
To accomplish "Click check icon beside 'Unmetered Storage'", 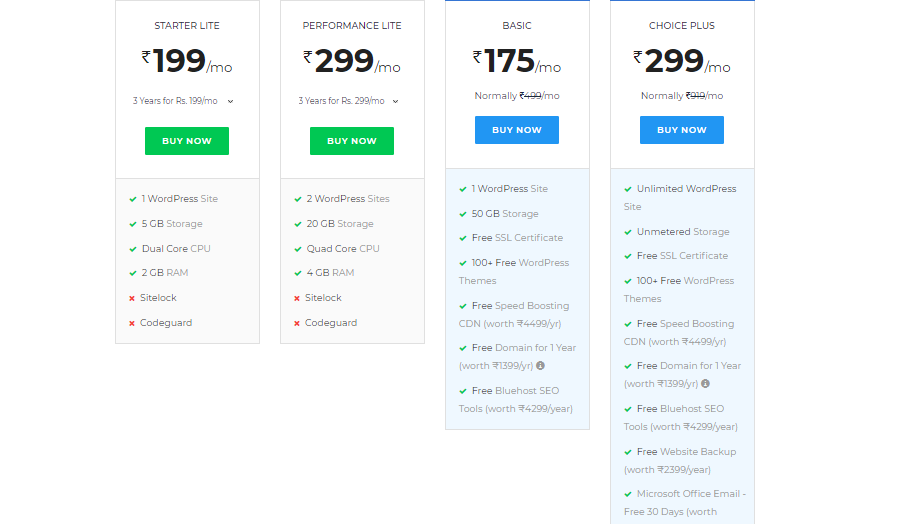I will click(628, 232).
